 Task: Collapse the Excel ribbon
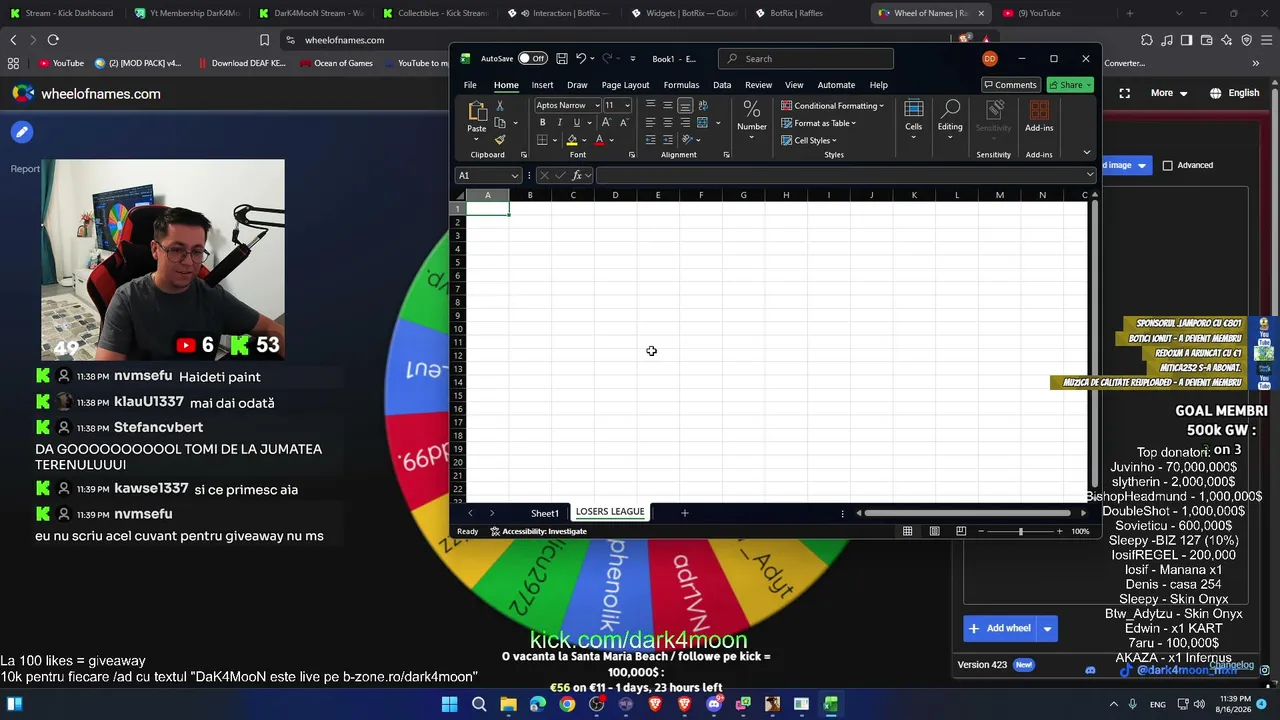[1087, 153]
